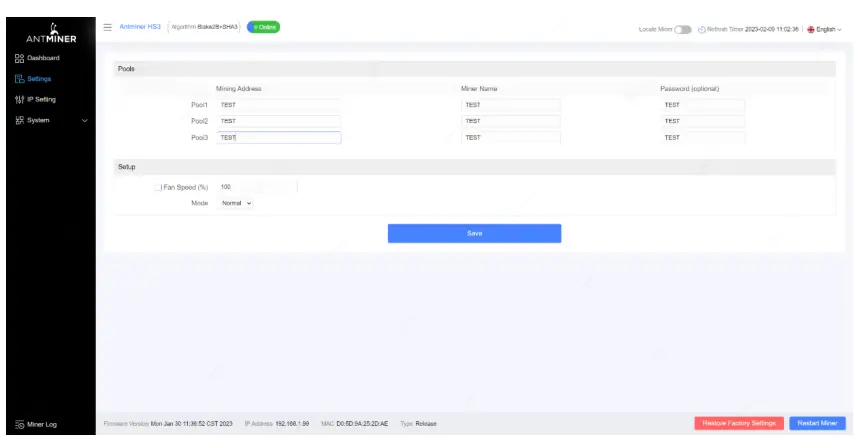Click the Miner Log icon
855x439 pixels.
point(19,424)
